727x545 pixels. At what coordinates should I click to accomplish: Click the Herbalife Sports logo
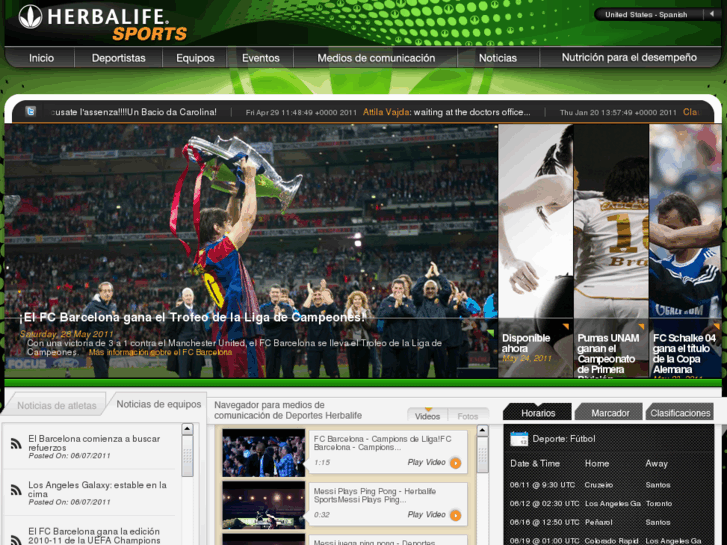click(x=102, y=23)
